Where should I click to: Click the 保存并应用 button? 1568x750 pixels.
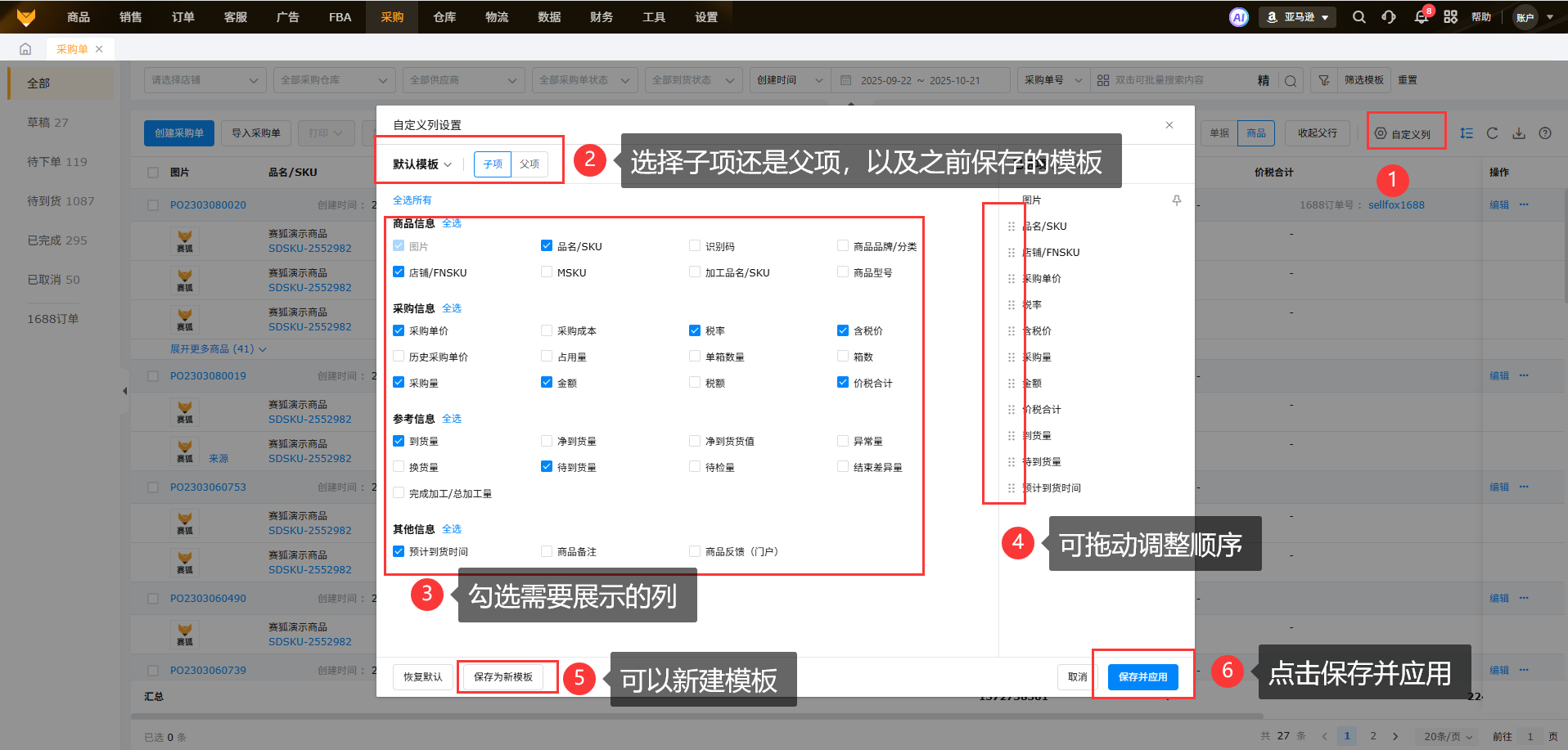tap(1142, 677)
